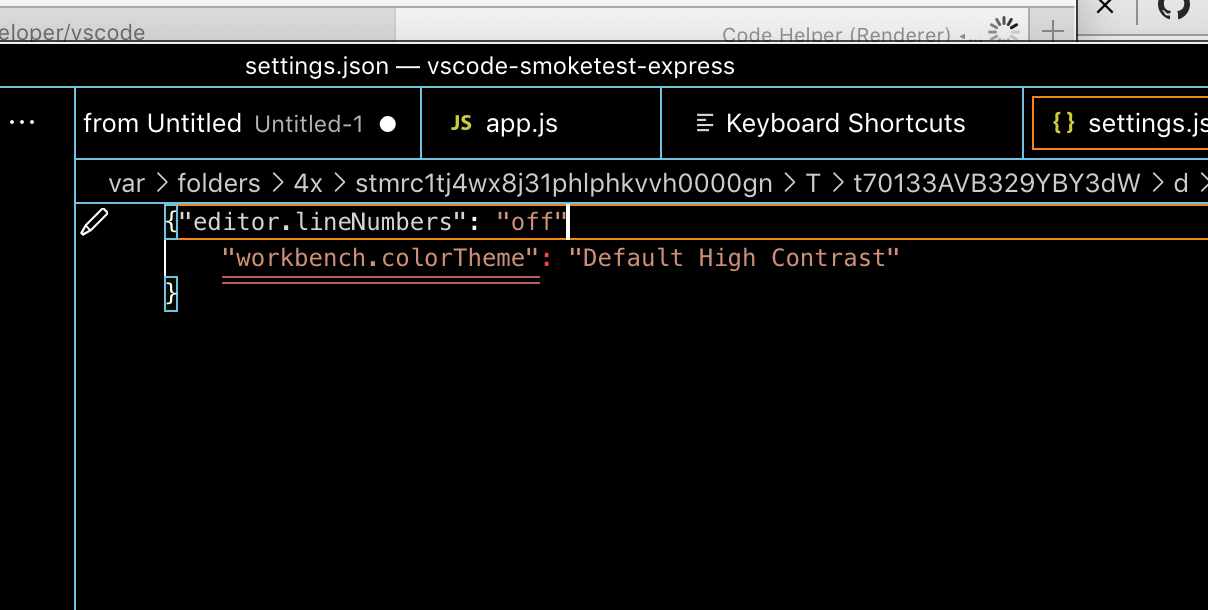The image size is (1208, 610).
Task: Click the browser new tab plus button
Action: [x=1052, y=32]
